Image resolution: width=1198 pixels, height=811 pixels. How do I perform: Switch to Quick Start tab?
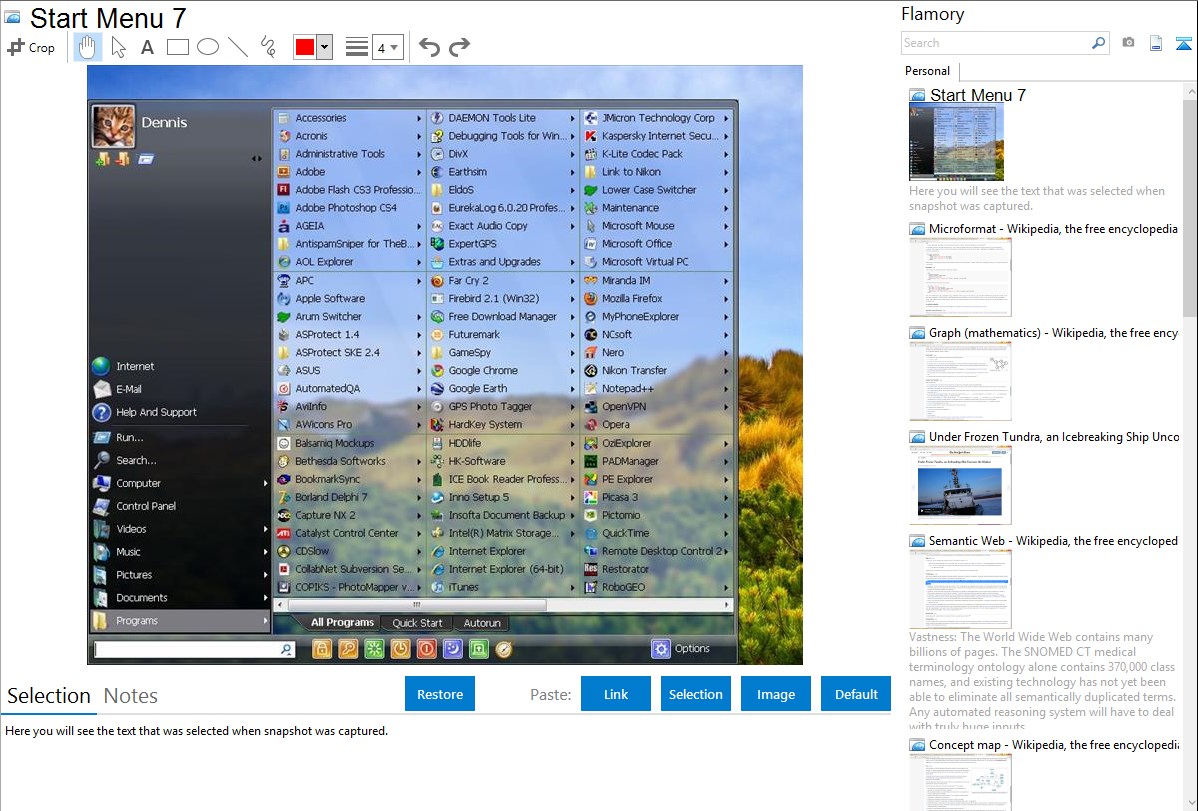[x=417, y=623]
